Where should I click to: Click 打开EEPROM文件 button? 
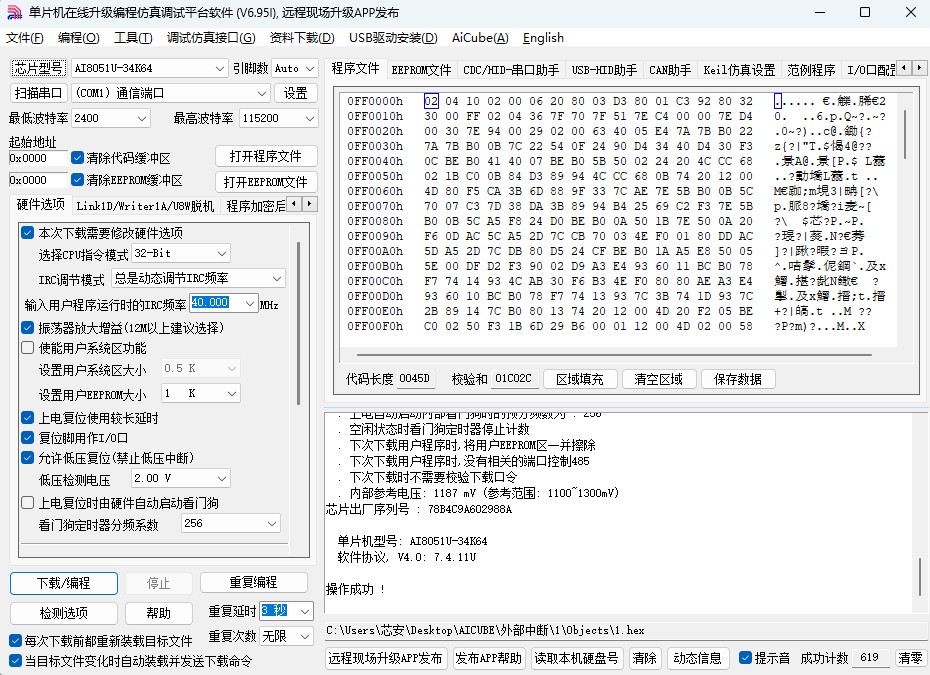coord(266,182)
